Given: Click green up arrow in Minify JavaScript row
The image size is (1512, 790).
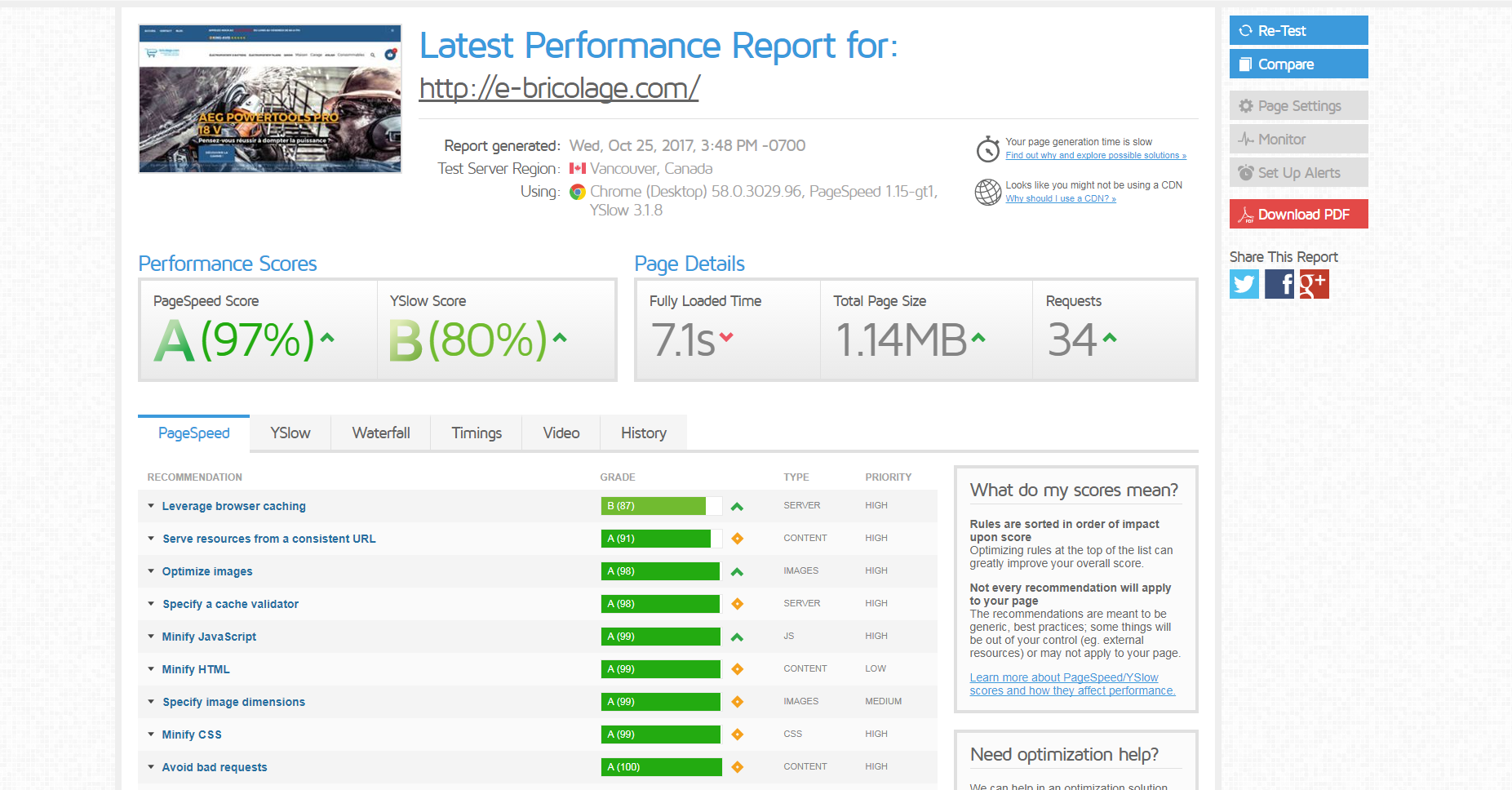Looking at the screenshot, I should pyautogui.click(x=738, y=637).
